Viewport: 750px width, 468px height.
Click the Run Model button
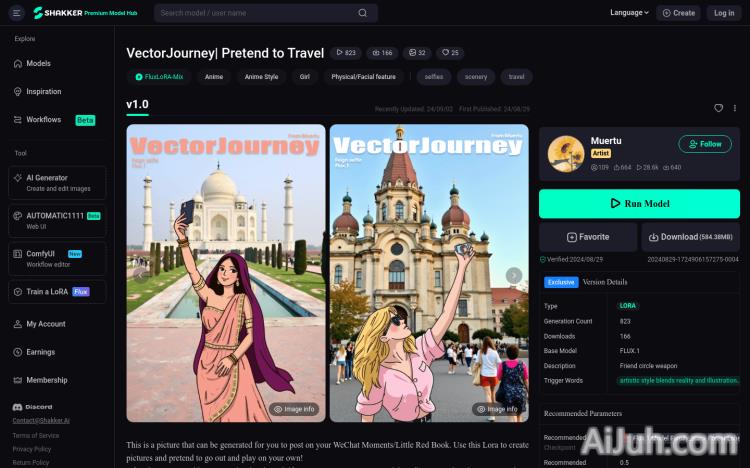pyautogui.click(x=639, y=203)
